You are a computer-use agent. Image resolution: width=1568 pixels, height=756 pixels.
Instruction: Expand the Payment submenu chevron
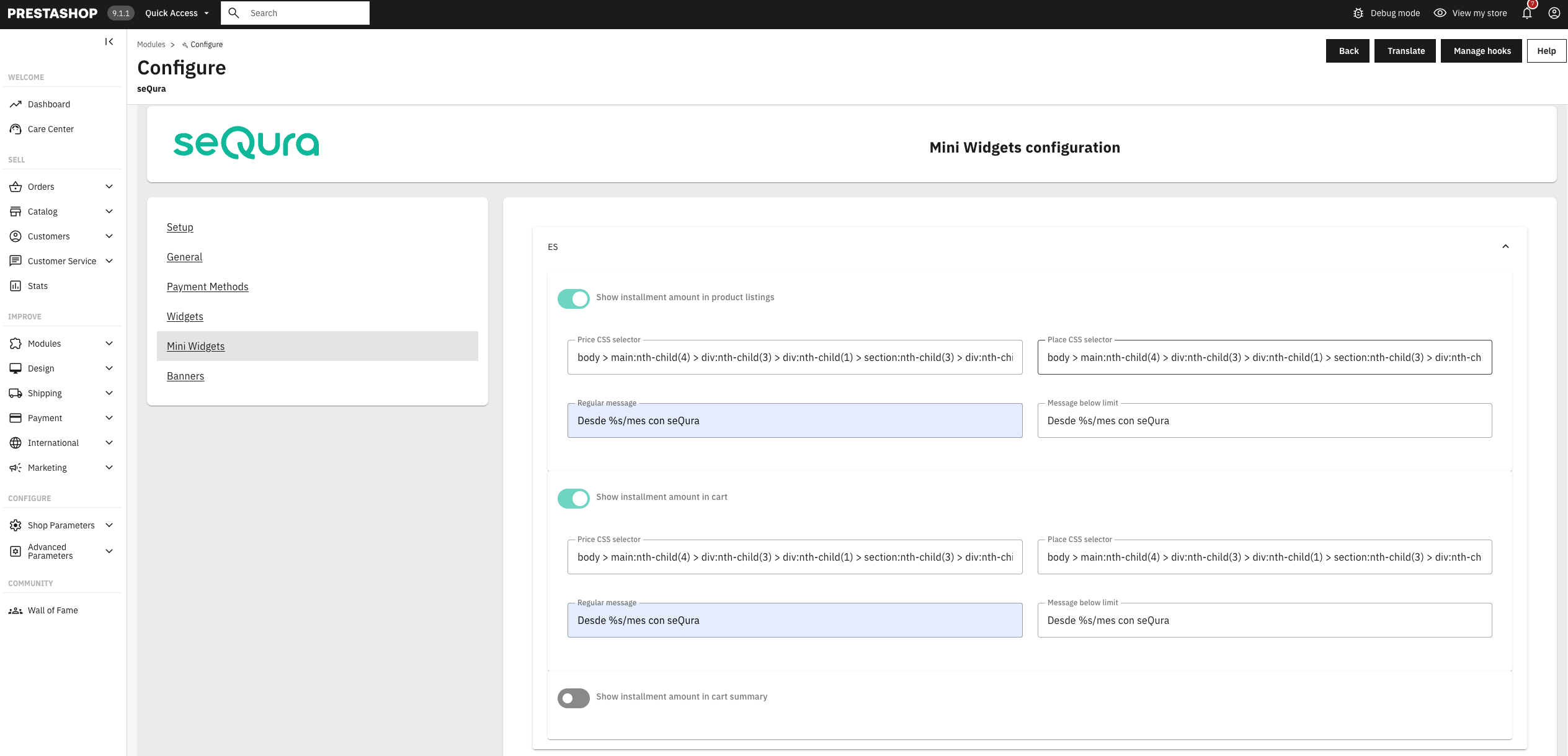click(x=109, y=418)
